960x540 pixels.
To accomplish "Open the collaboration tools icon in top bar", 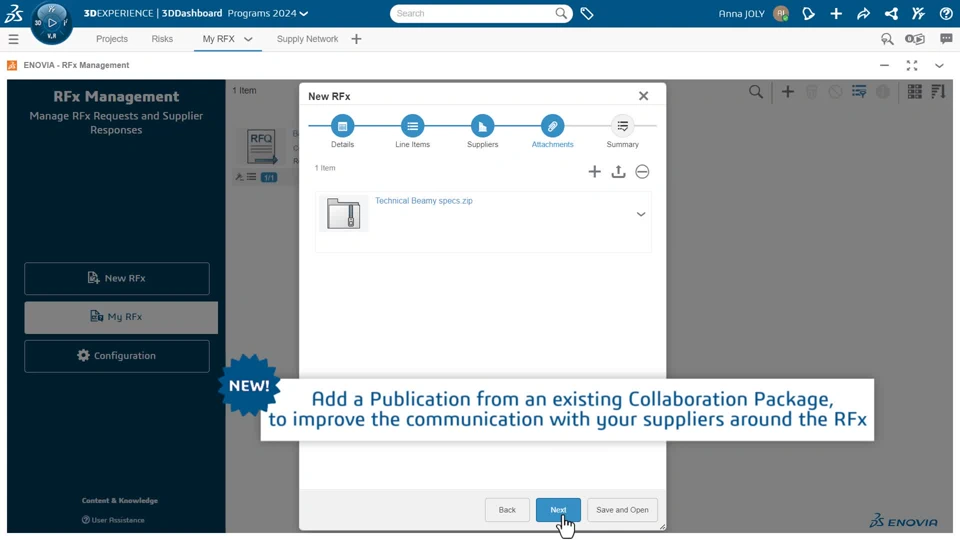I will tap(918, 13).
